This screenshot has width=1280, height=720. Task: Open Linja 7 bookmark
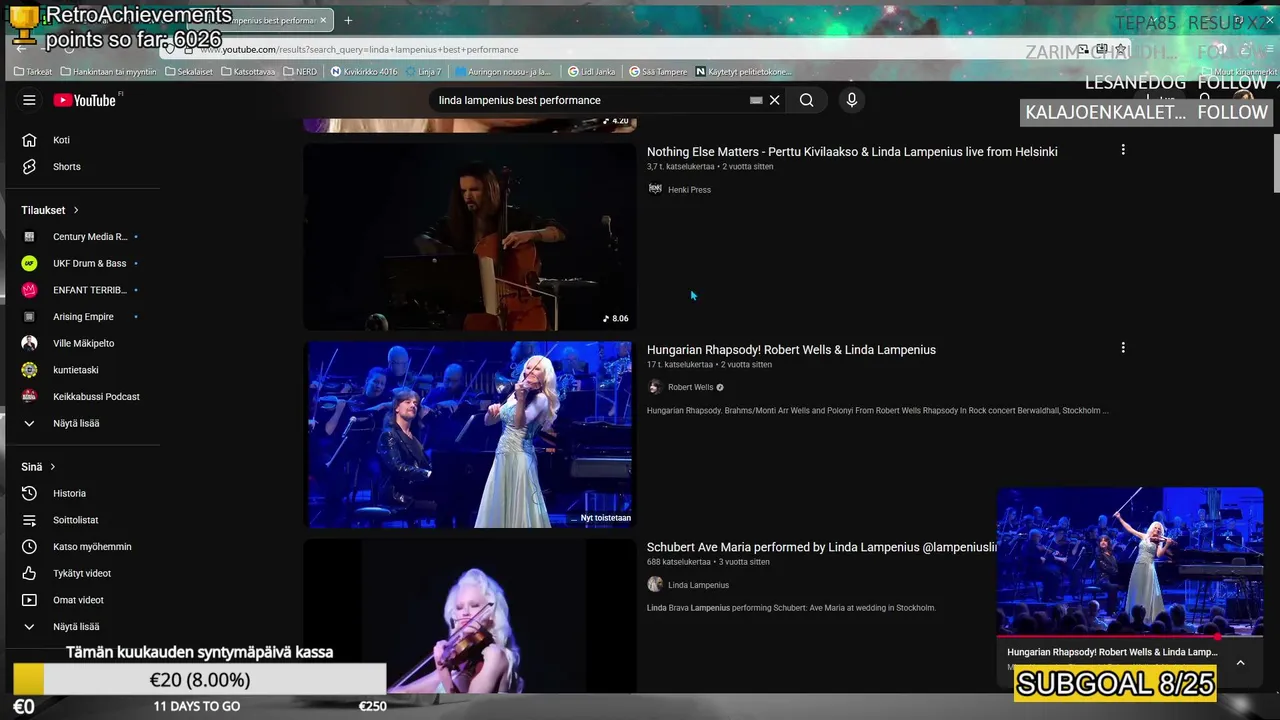pyautogui.click(x=423, y=72)
